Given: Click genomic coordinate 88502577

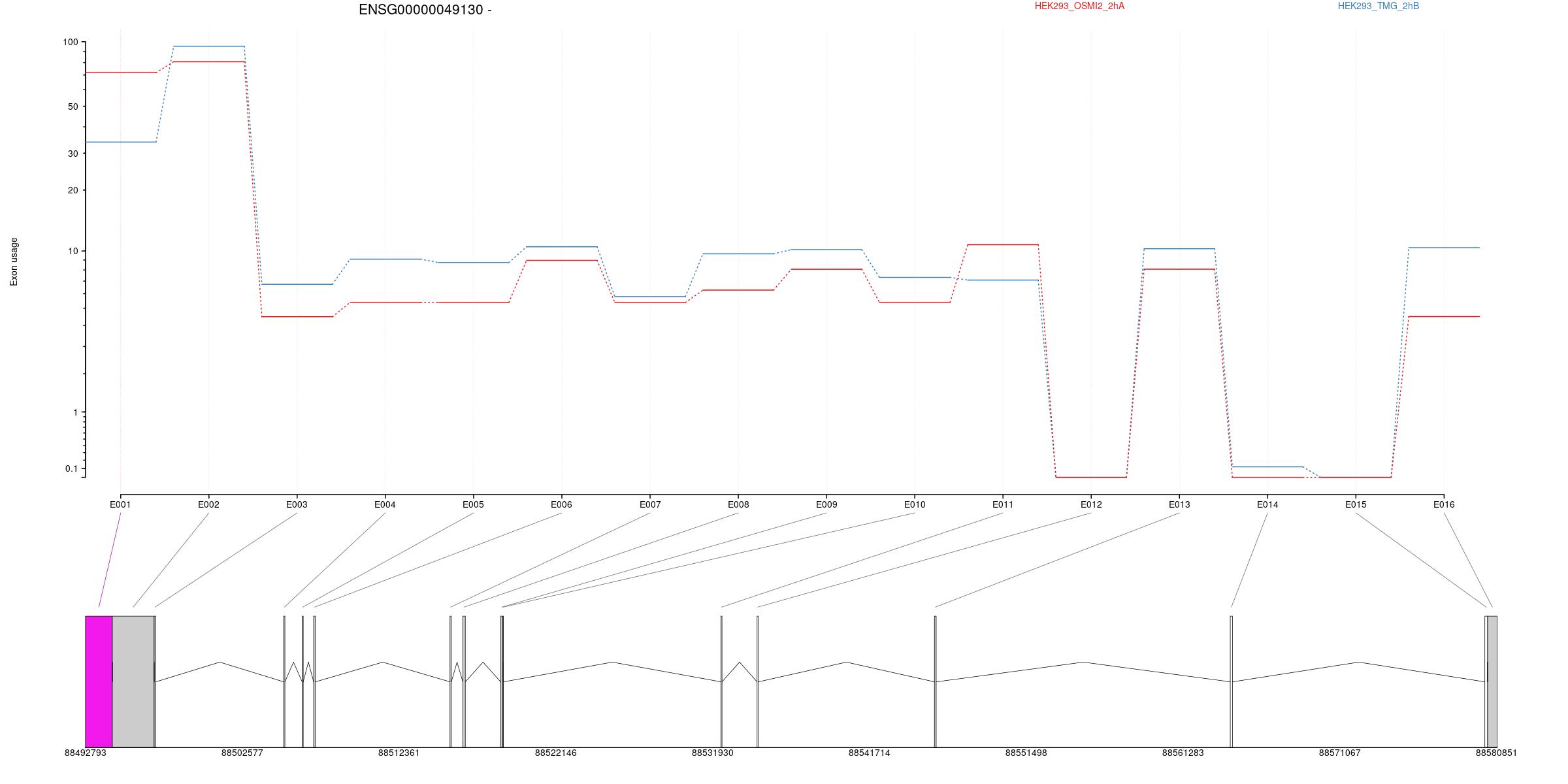Looking at the screenshot, I should point(242,753).
